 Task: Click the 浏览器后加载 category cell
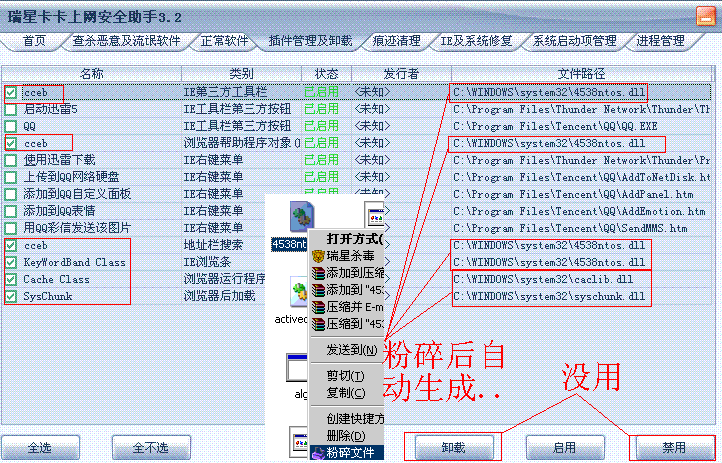click(219, 296)
